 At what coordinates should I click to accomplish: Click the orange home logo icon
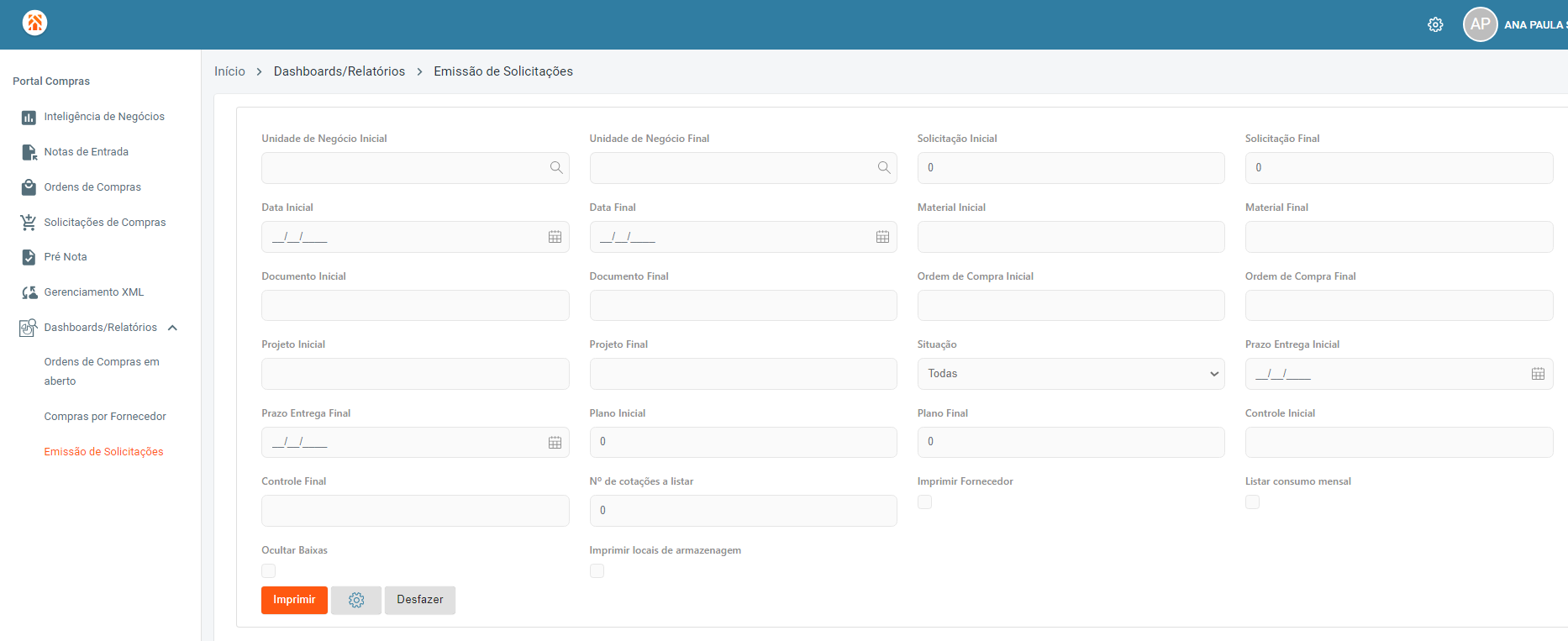click(x=34, y=23)
